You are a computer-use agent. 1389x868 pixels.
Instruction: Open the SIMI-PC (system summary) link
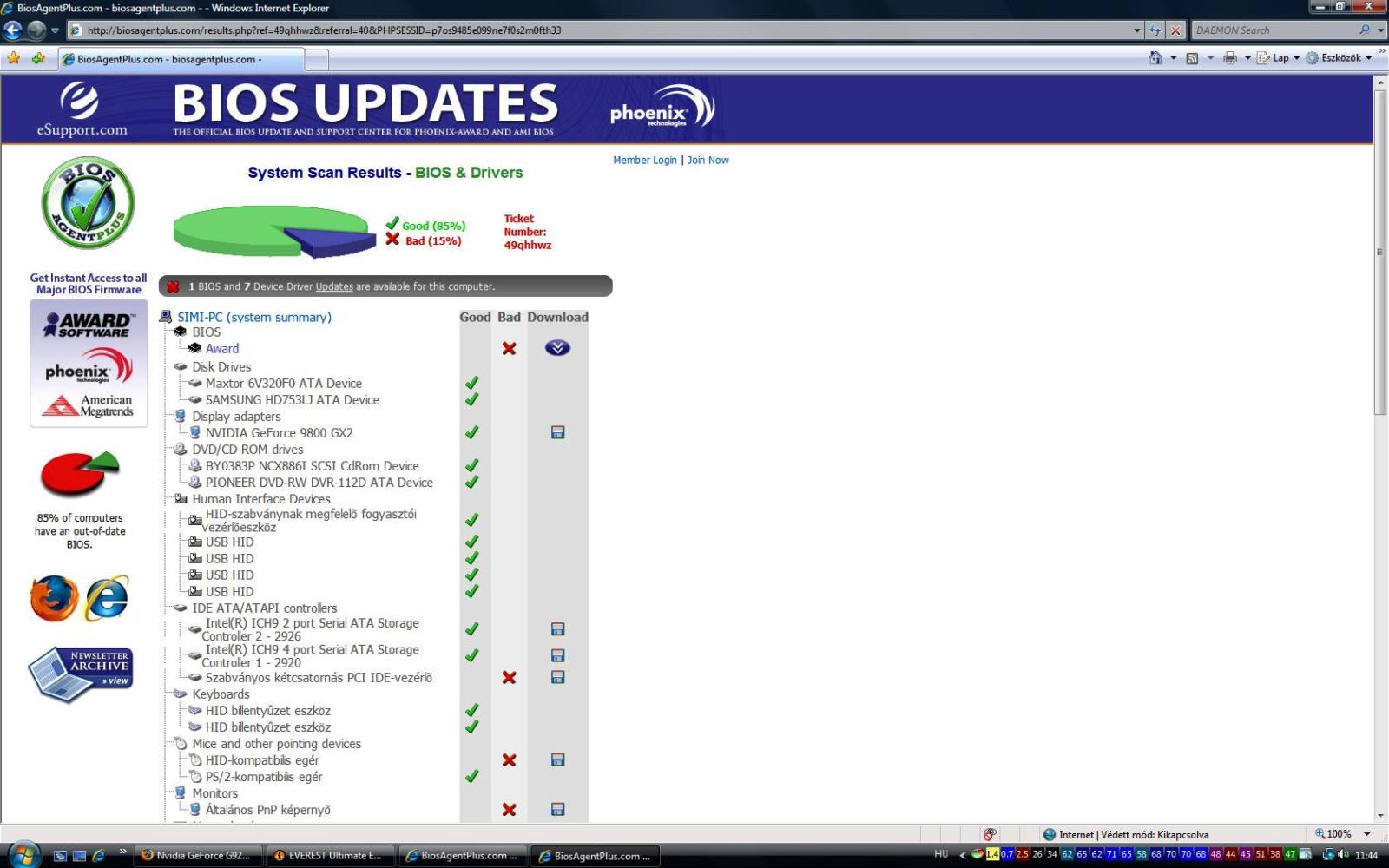tap(254, 317)
